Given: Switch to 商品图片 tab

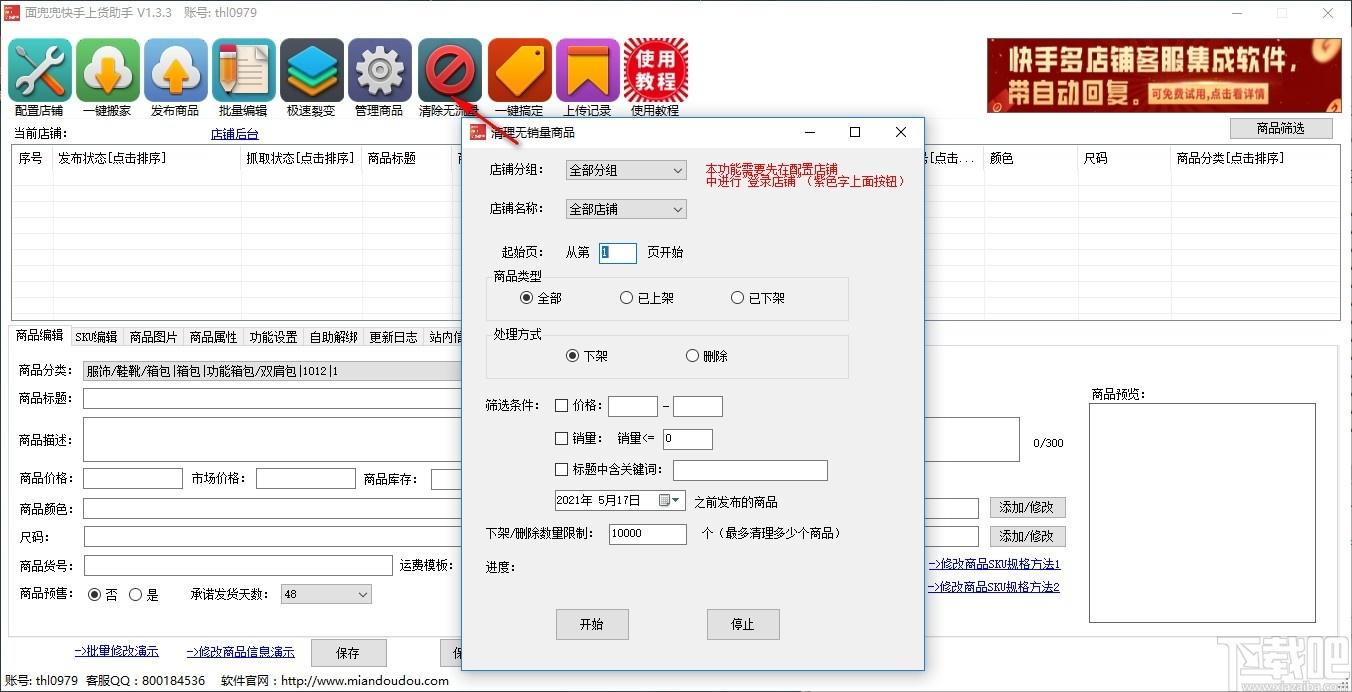Looking at the screenshot, I should coord(153,337).
